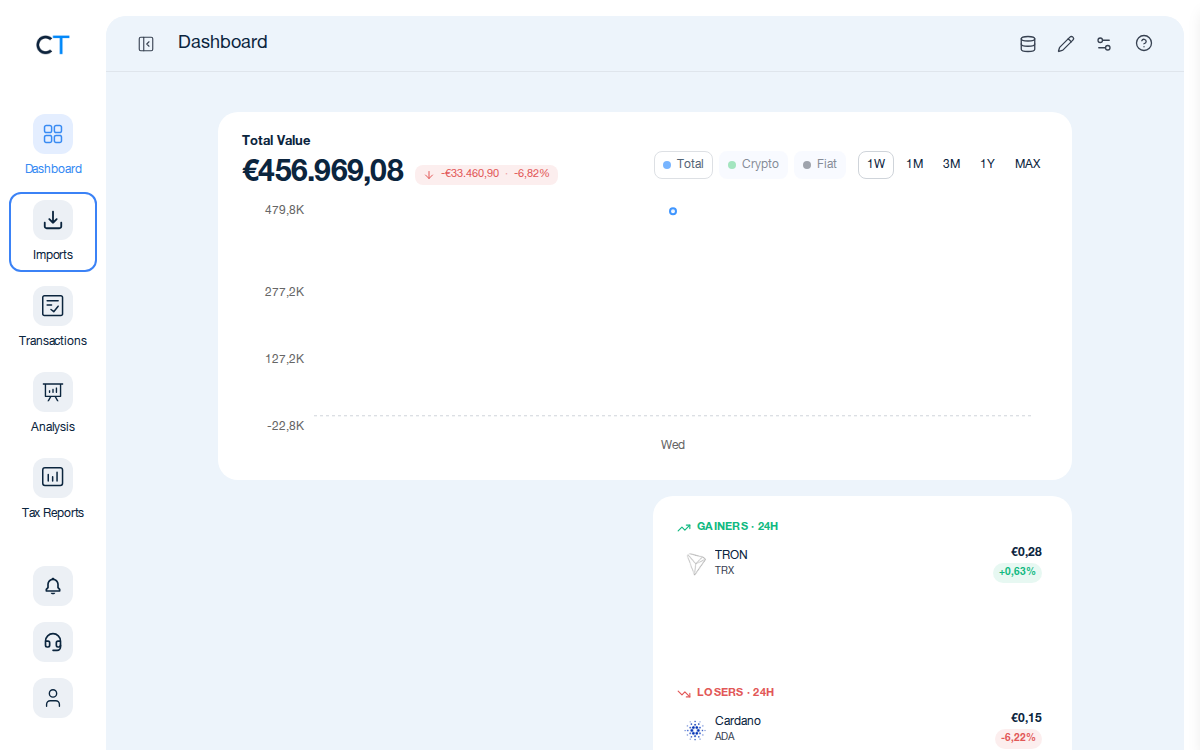This screenshot has width=1200, height=750.
Task: Open user profile icon
Action: pyautogui.click(x=53, y=698)
